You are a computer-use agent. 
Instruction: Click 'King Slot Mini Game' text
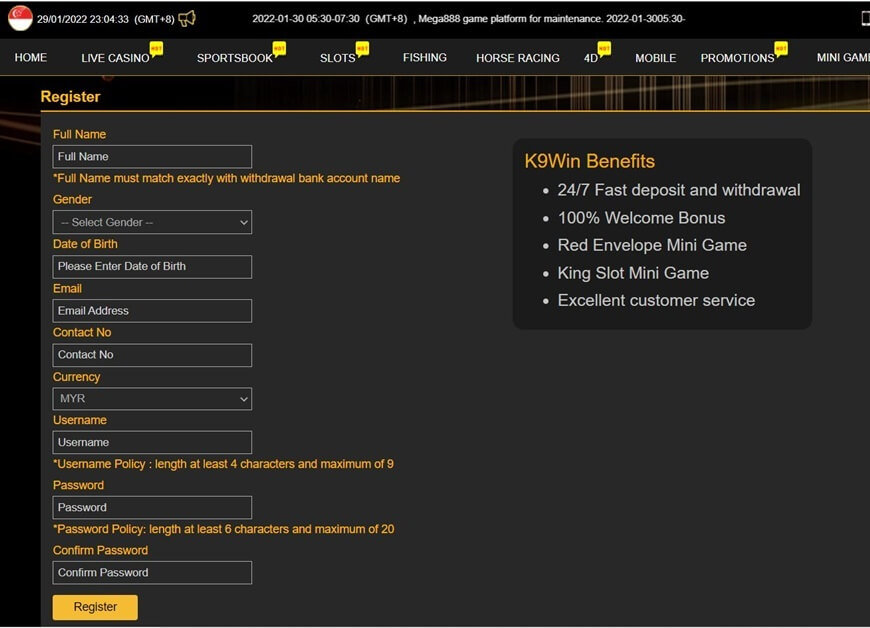[x=633, y=273]
